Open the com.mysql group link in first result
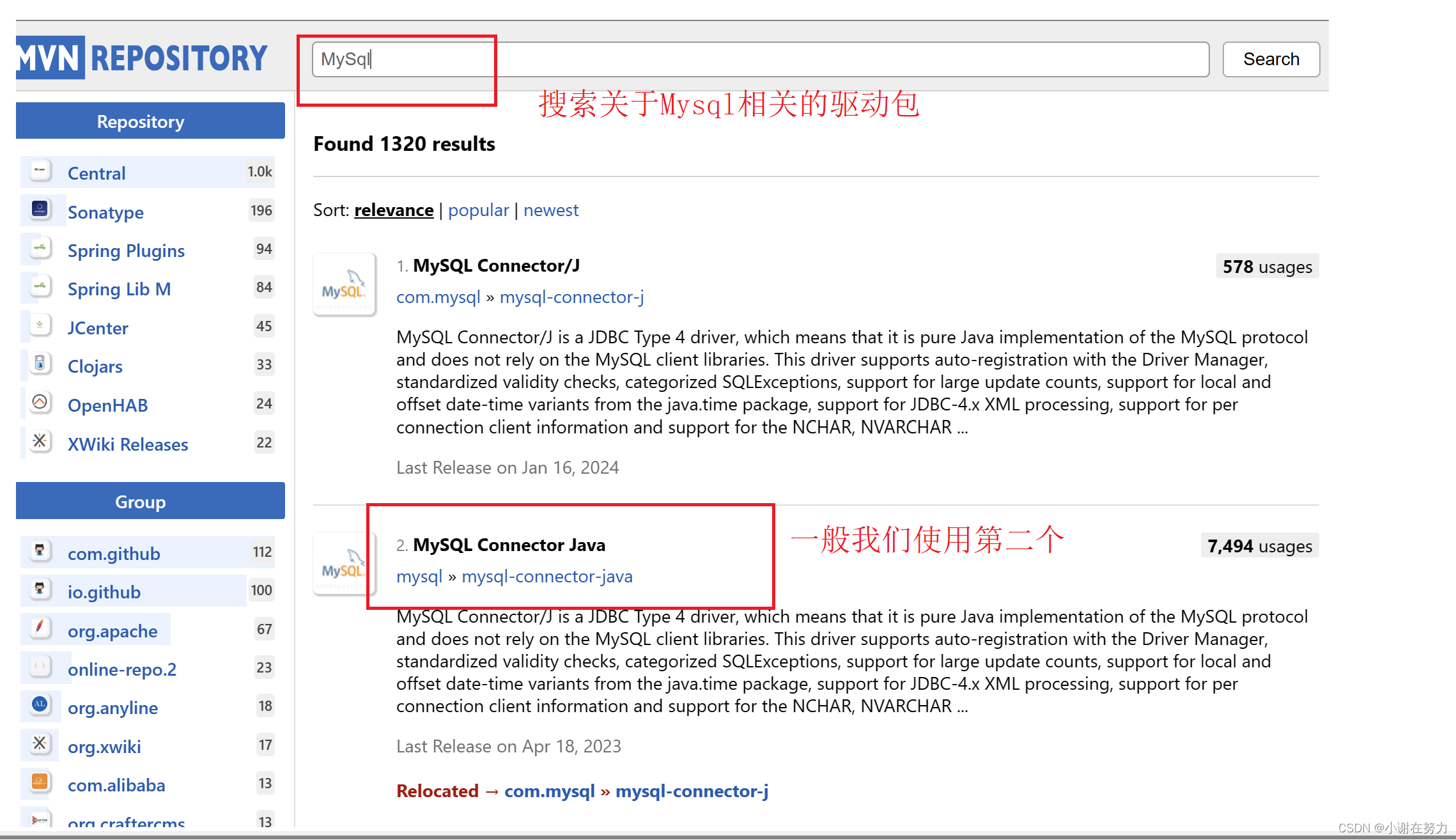Image resolution: width=1456 pixels, height=840 pixels. (438, 297)
